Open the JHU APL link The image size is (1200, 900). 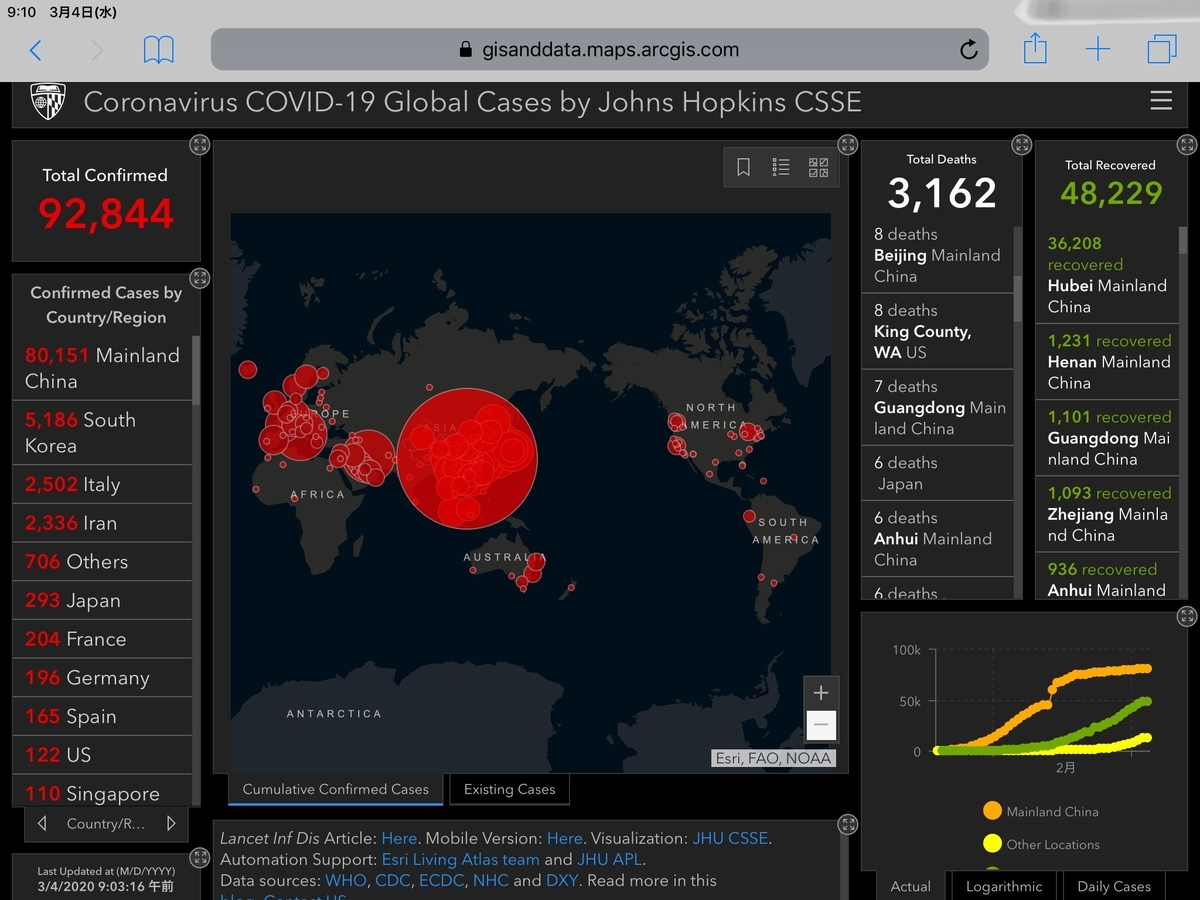[610, 859]
